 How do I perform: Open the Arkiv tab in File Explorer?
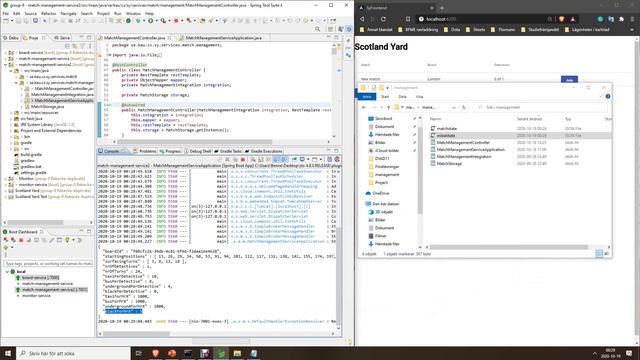(367, 96)
